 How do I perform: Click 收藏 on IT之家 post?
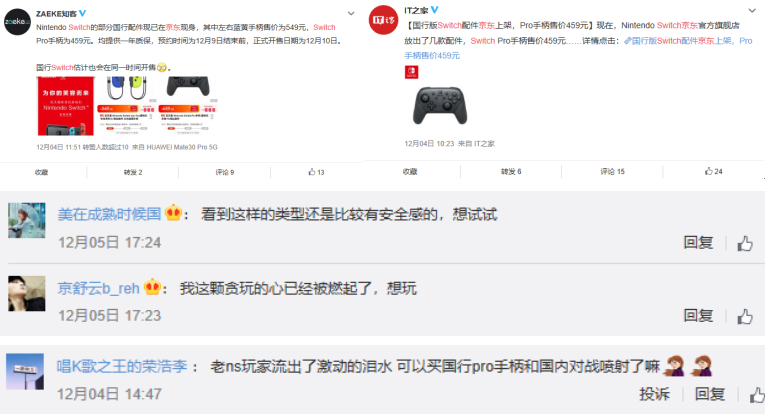(410, 172)
